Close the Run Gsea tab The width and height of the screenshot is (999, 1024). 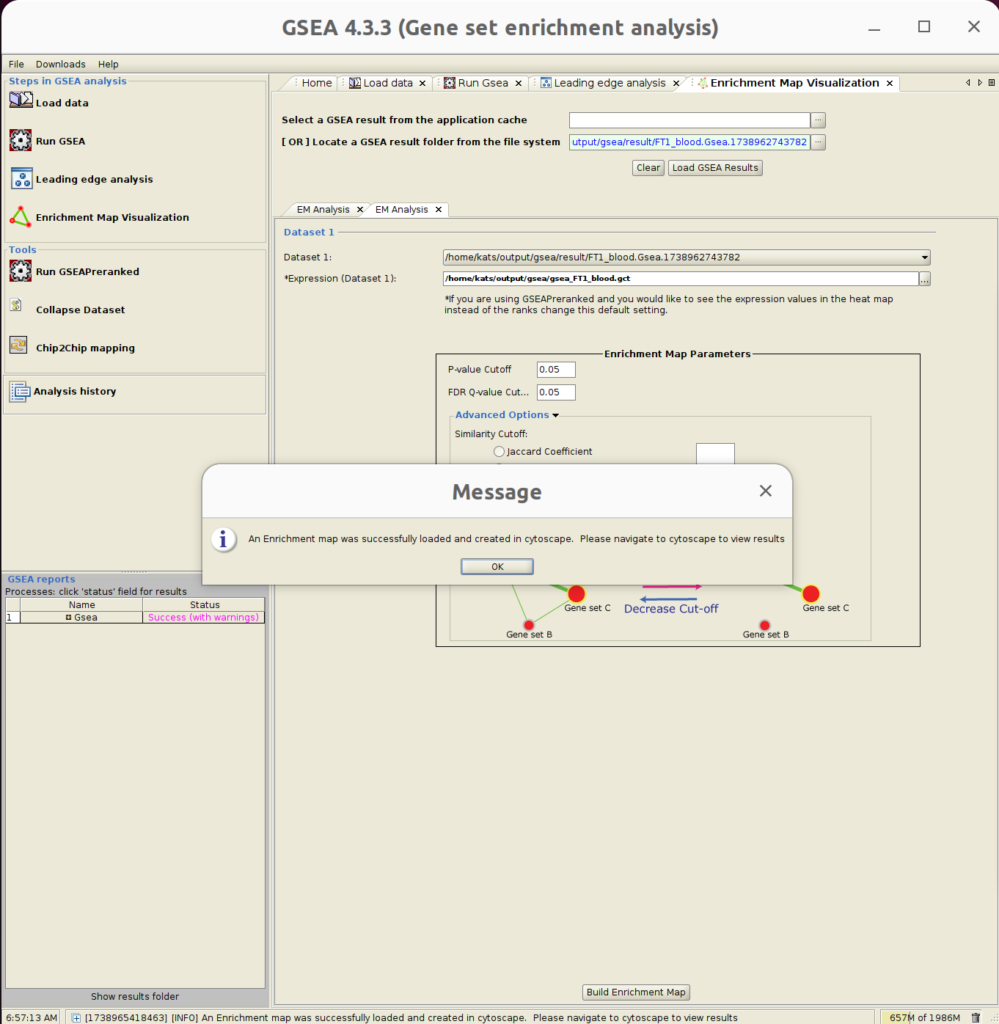click(x=518, y=83)
